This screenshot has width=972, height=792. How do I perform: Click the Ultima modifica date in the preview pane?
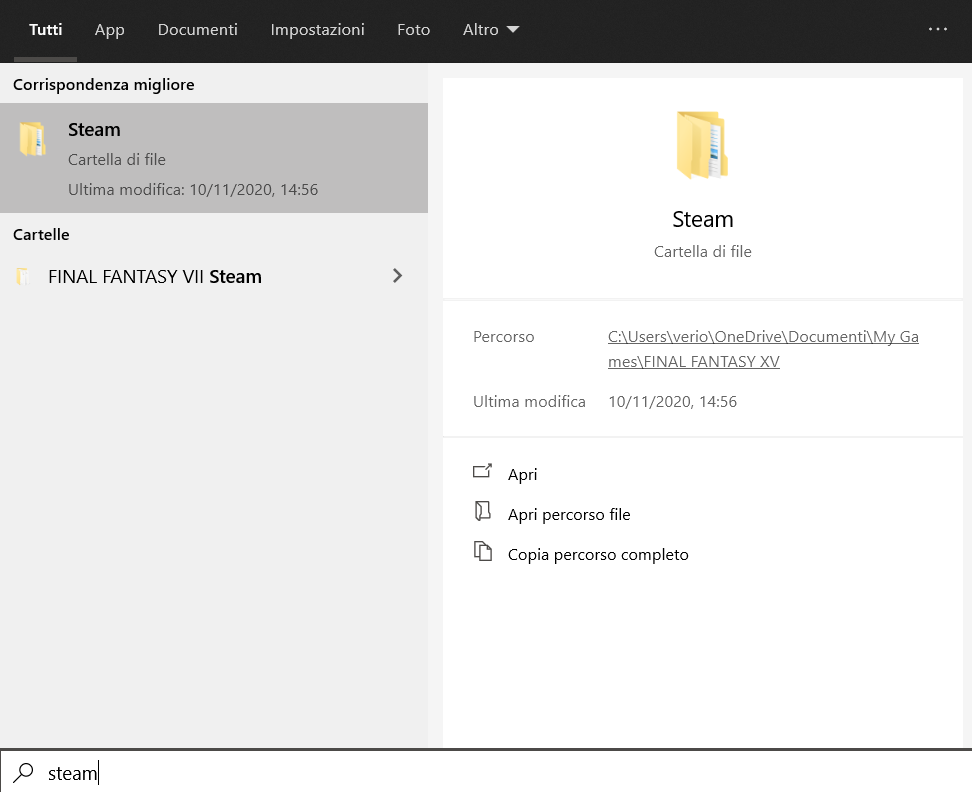672,402
